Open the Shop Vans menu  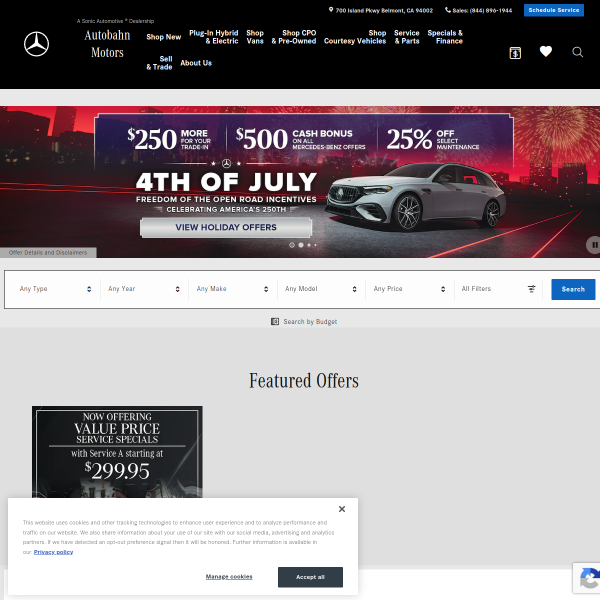click(255, 37)
